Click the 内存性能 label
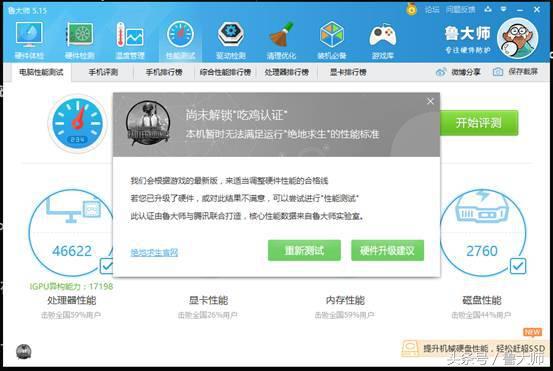The image size is (553, 371). (345, 300)
